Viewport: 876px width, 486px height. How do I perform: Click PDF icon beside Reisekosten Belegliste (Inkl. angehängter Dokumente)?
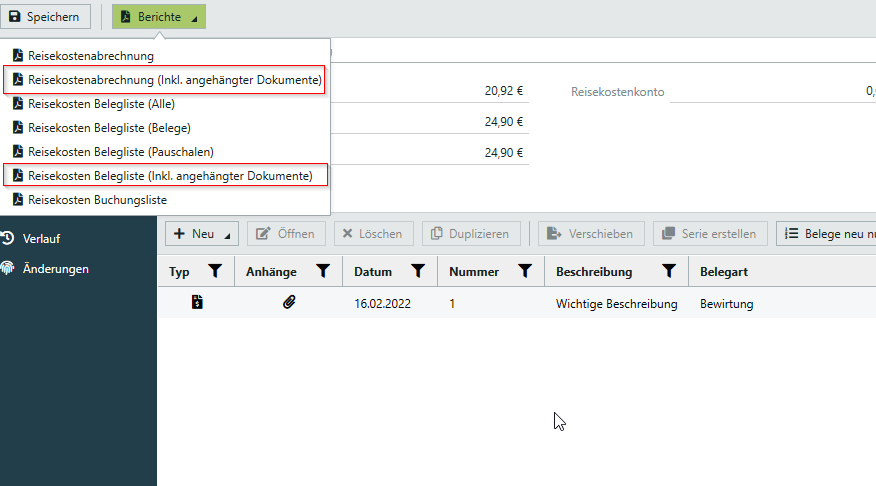[17, 176]
